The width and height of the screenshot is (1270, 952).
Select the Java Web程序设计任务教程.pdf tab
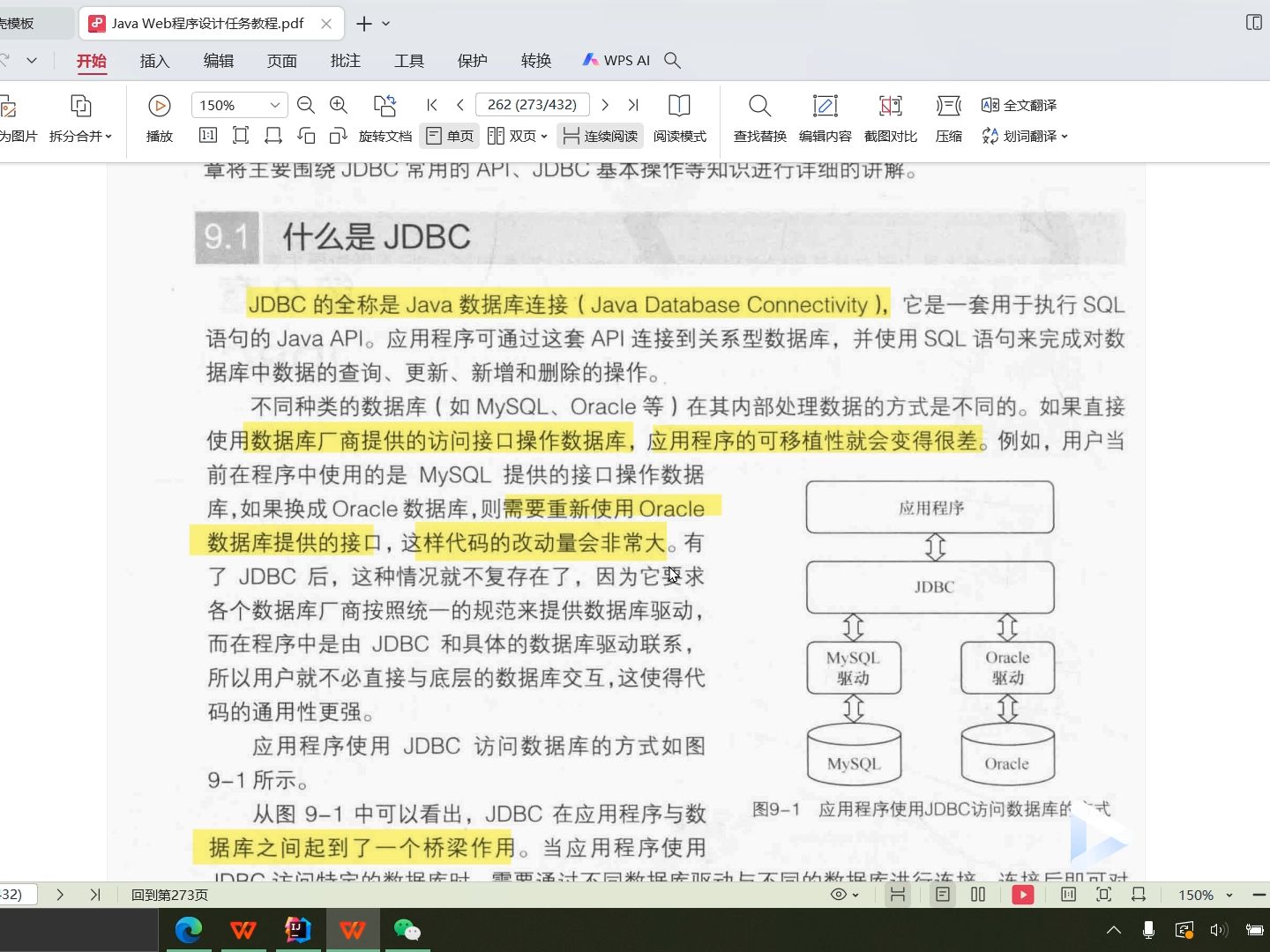coord(210,24)
